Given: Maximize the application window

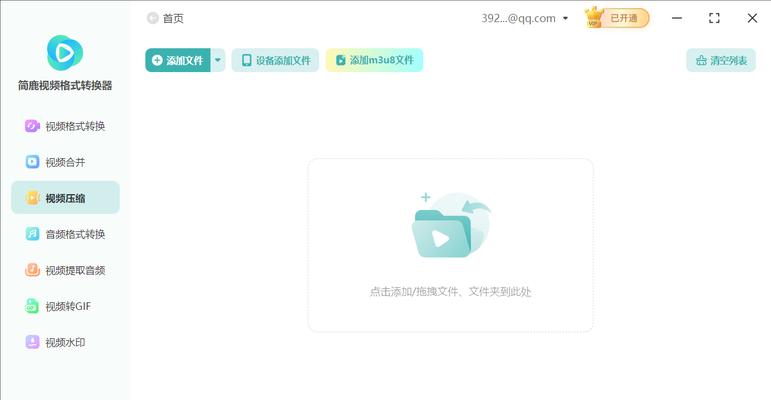Looking at the screenshot, I should click(714, 18).
